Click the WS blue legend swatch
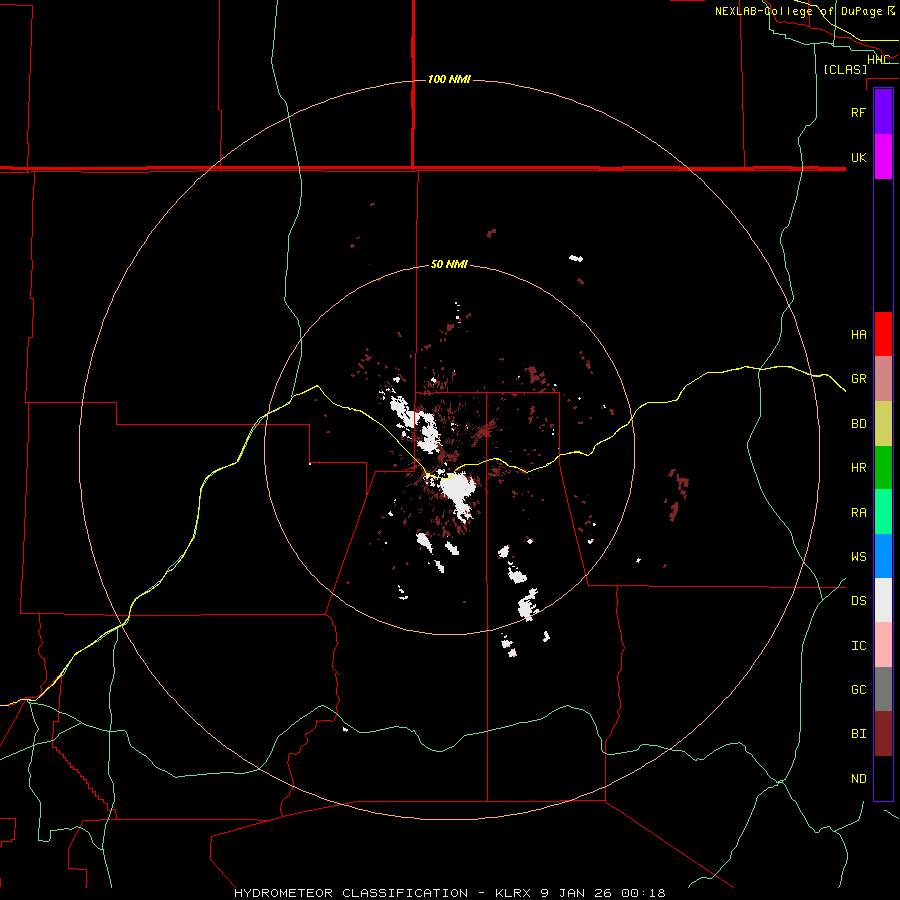This screenshot has height=900, width=900. pos(883,556)
